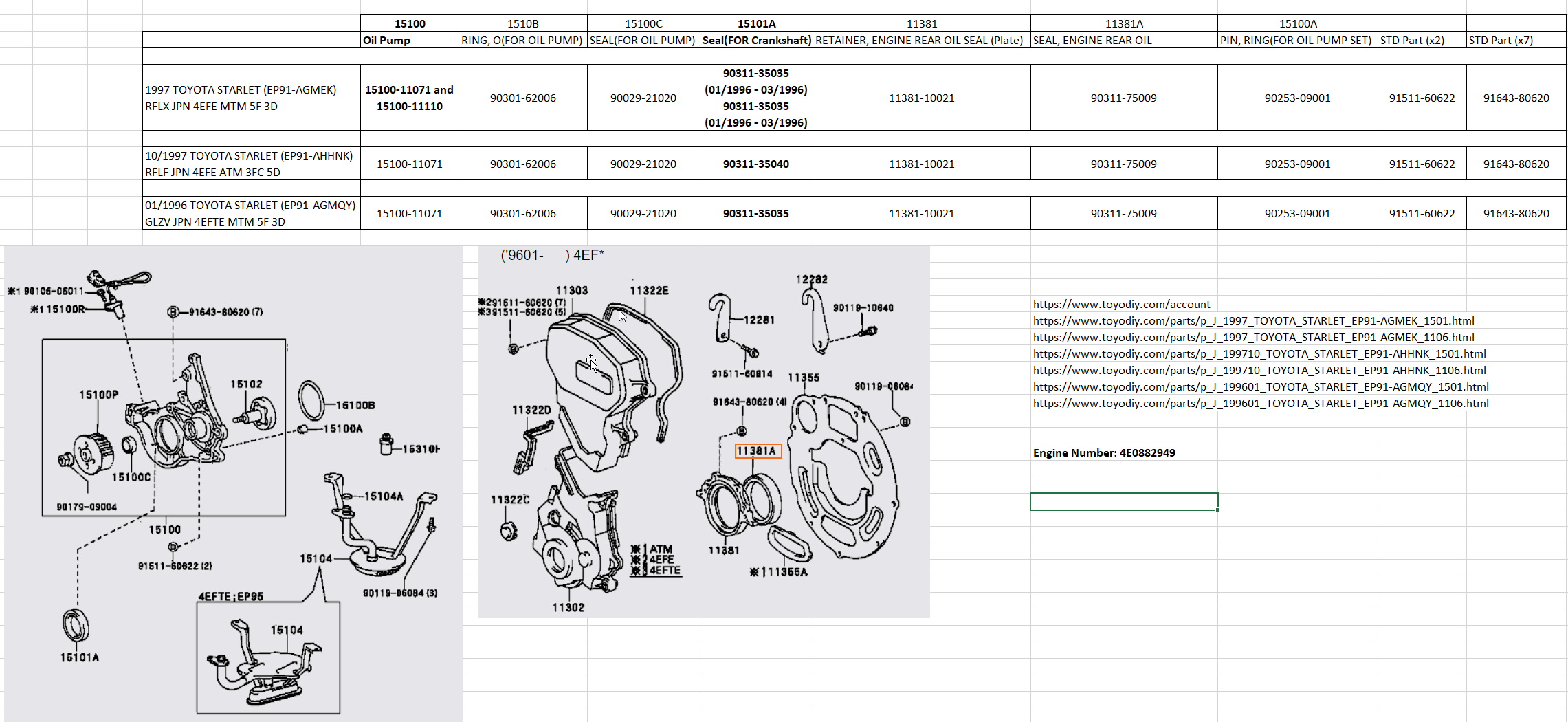This screenshot has width=1568, height=722.
Task: Select the Engine Number cell
Action: [1104, 452]
